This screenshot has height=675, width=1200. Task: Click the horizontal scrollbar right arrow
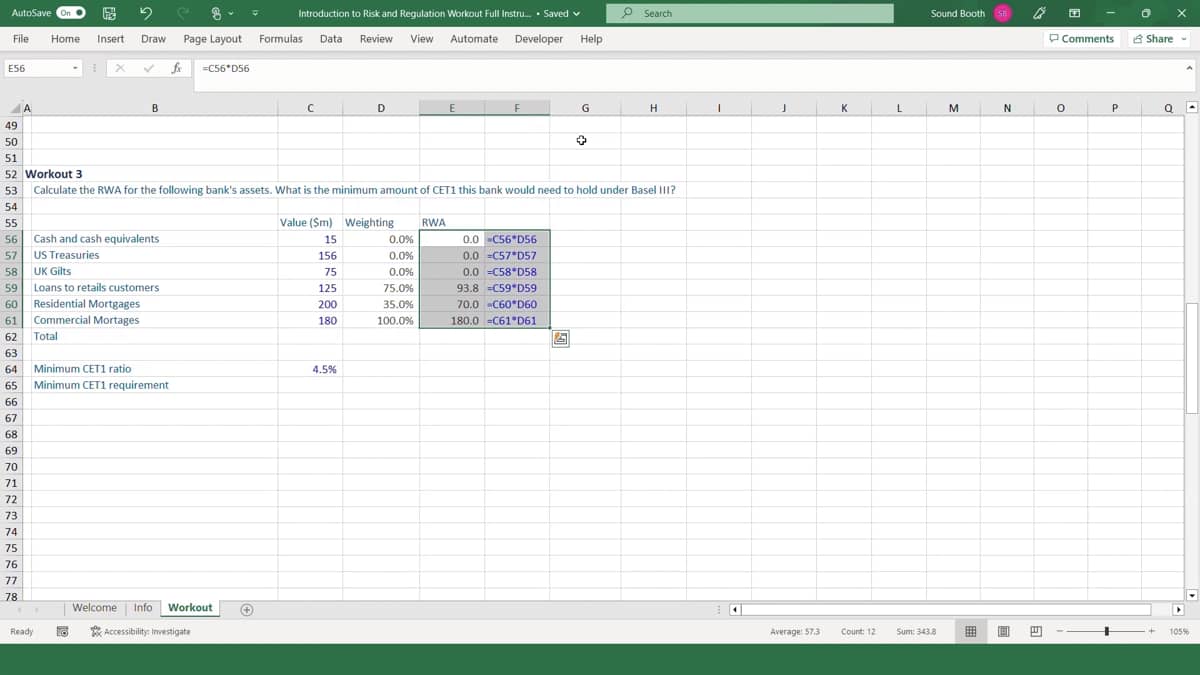click(x=1178, y=609)
